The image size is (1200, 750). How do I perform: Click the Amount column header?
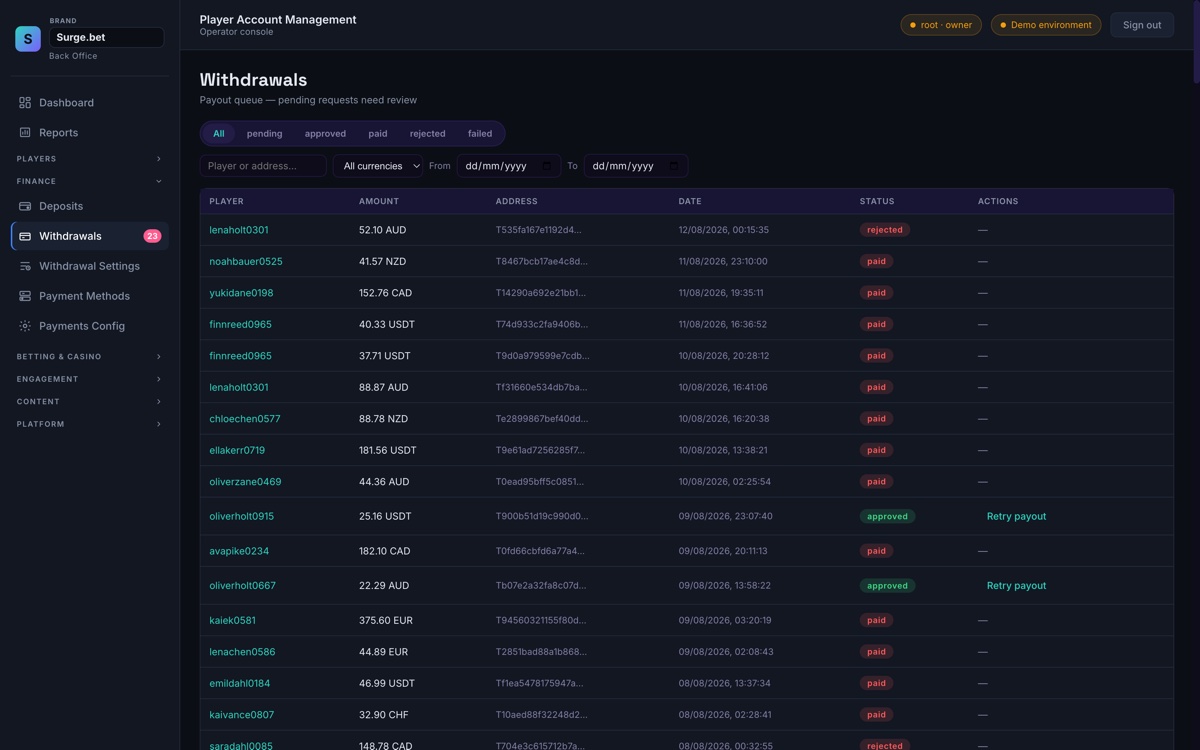pyautogui.click(x=379, y=201)
